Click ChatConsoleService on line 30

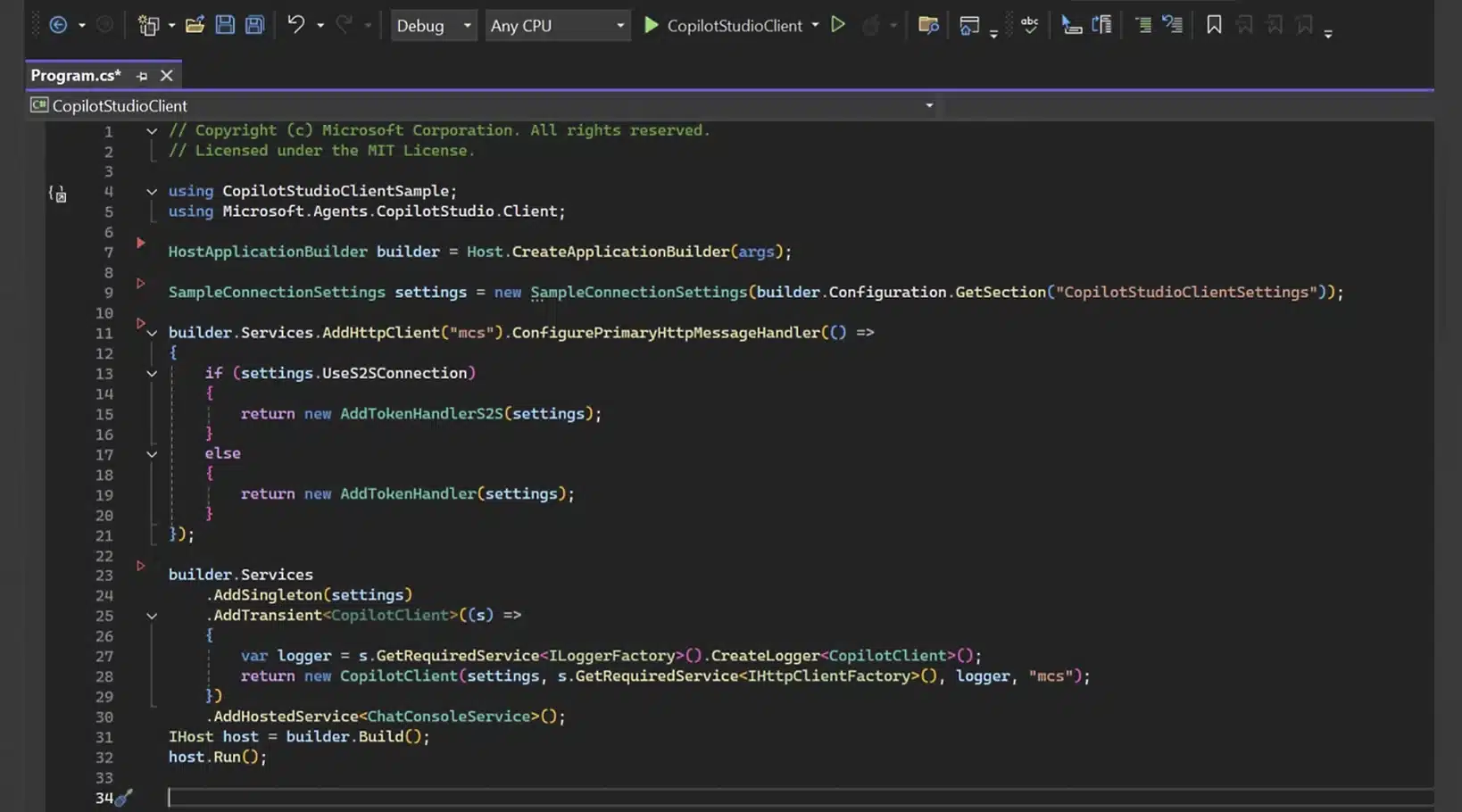[449, 716]
